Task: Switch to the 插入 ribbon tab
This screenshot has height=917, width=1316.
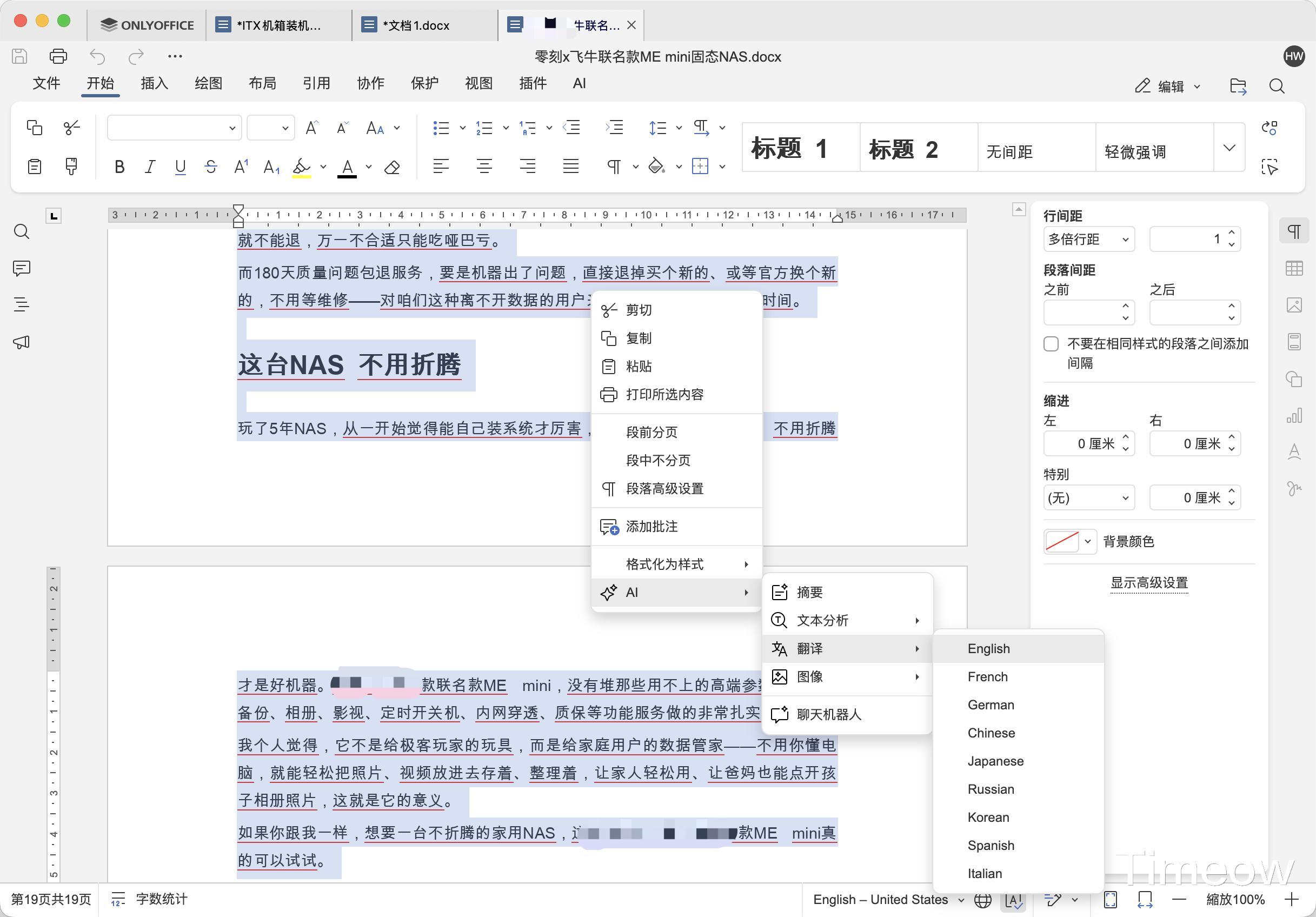Action: click(x=154, y=84)
